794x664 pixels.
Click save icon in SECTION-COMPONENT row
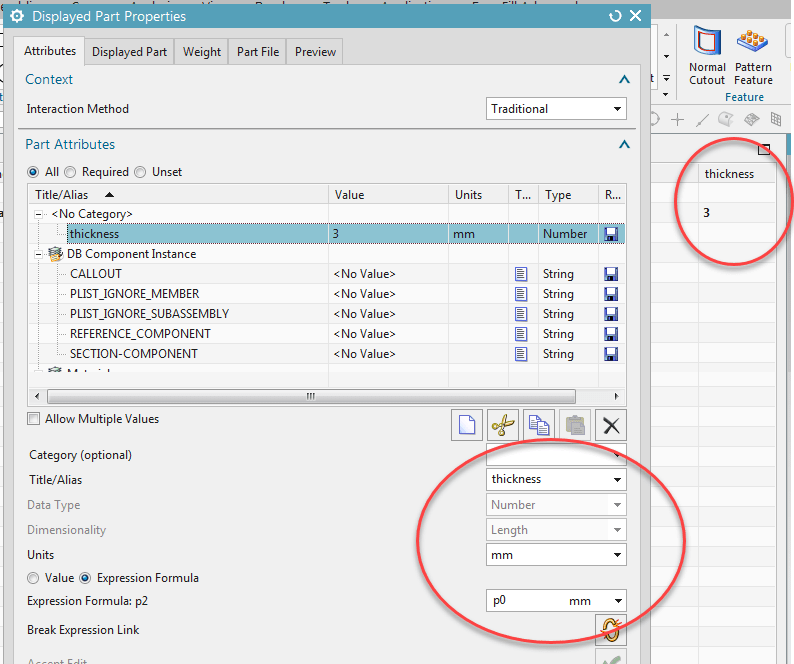pyautogui.click(x=611, y=354)
